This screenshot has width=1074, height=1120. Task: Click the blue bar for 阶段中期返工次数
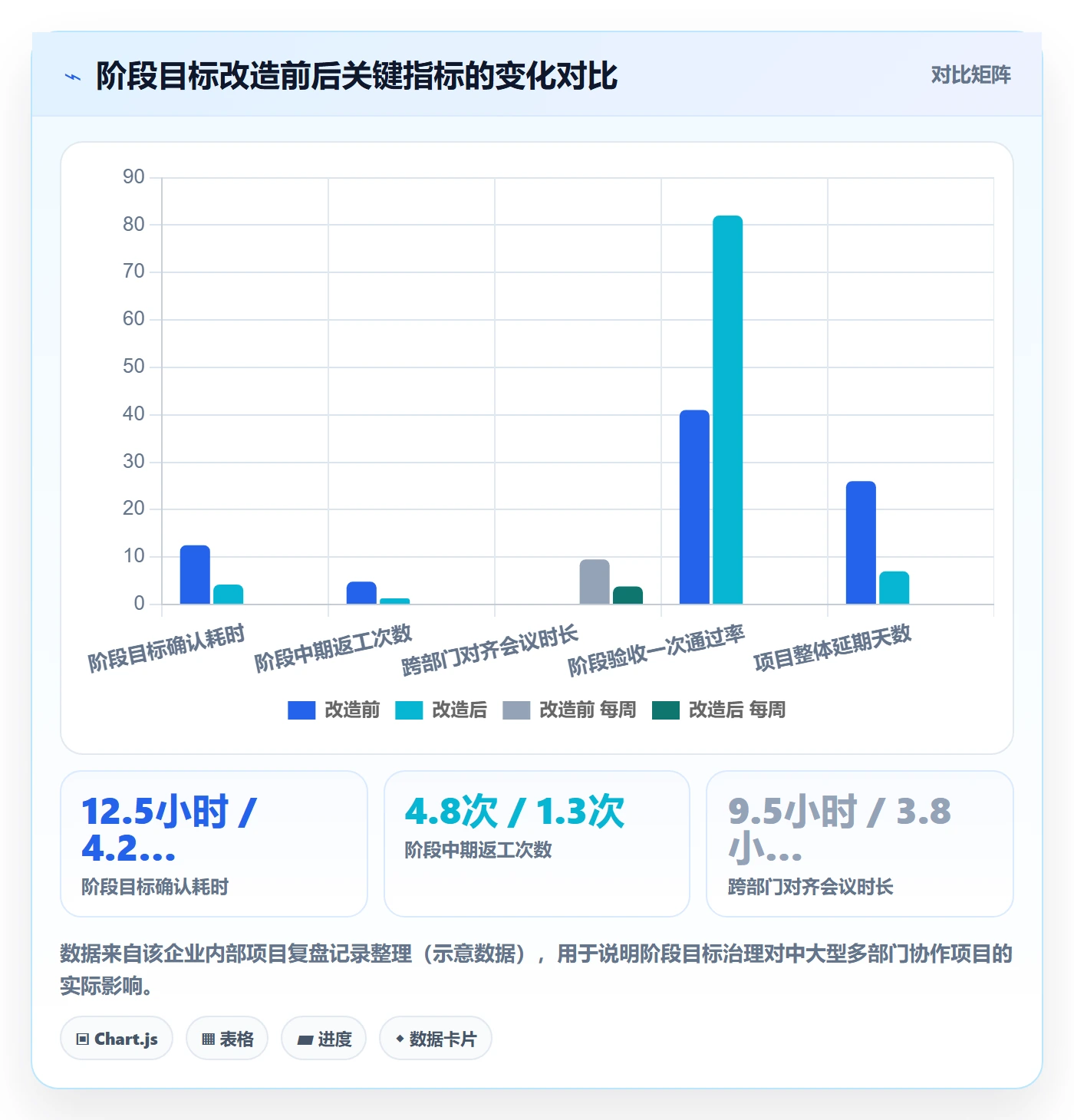pyautogui.click(x=361, y=593)
